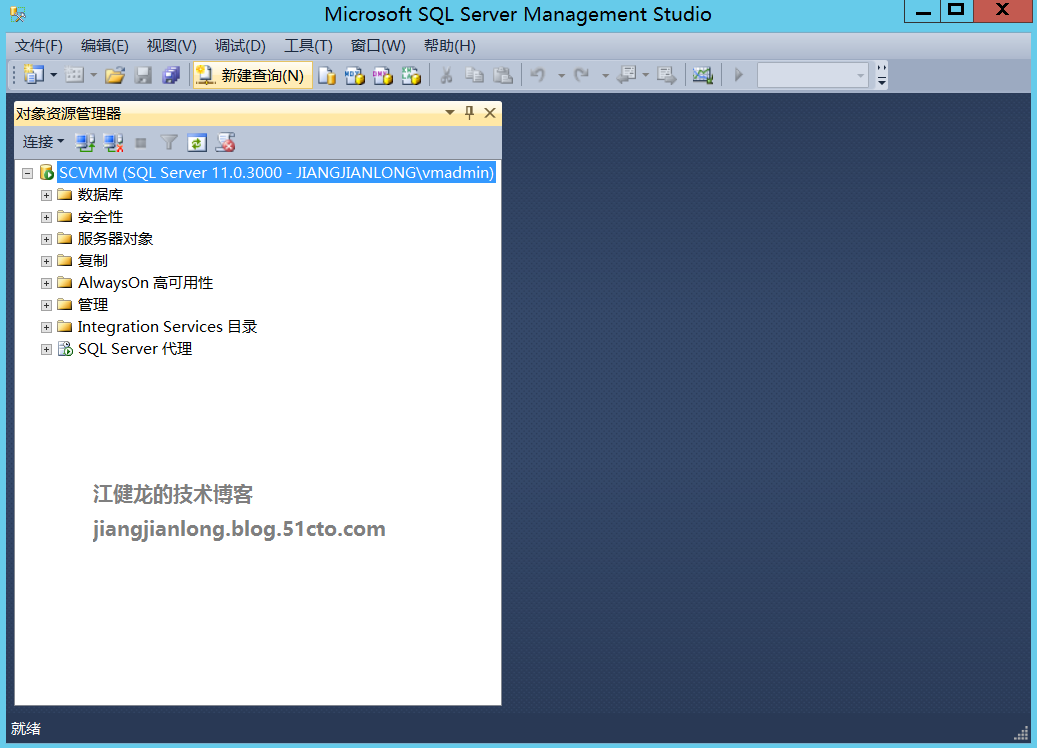Open the 工具(T) menu
This screenshot has width=1037, height=748.
[308, 46]
